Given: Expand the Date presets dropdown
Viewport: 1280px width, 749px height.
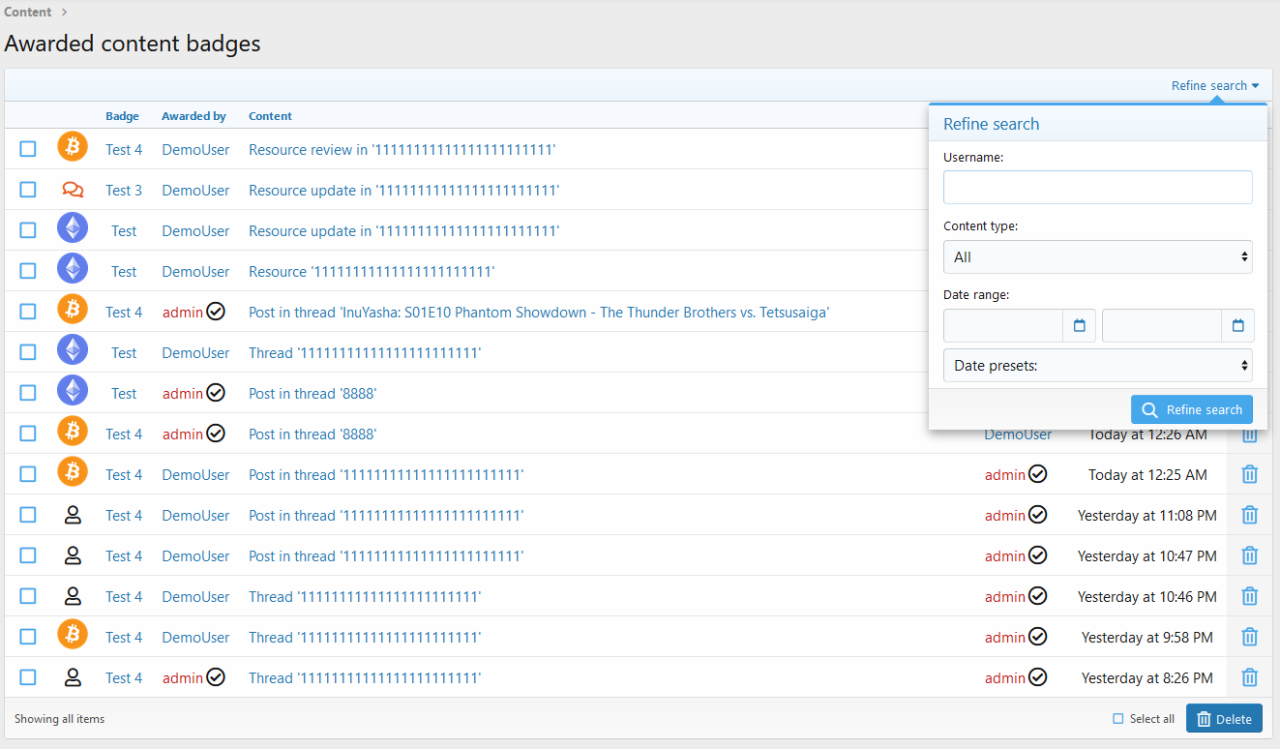Looking at the screenshot, I should [x=1097, y=366].
